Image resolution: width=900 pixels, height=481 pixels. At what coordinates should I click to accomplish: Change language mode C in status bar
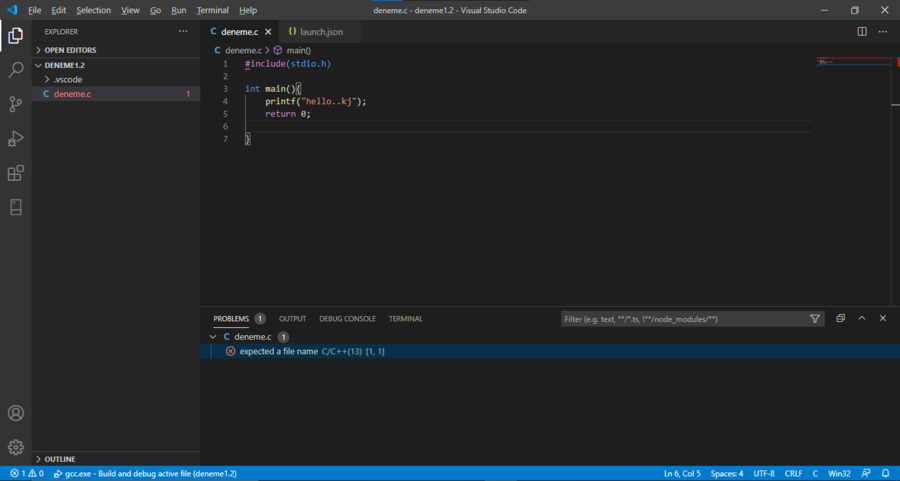[x=815, y=474]
